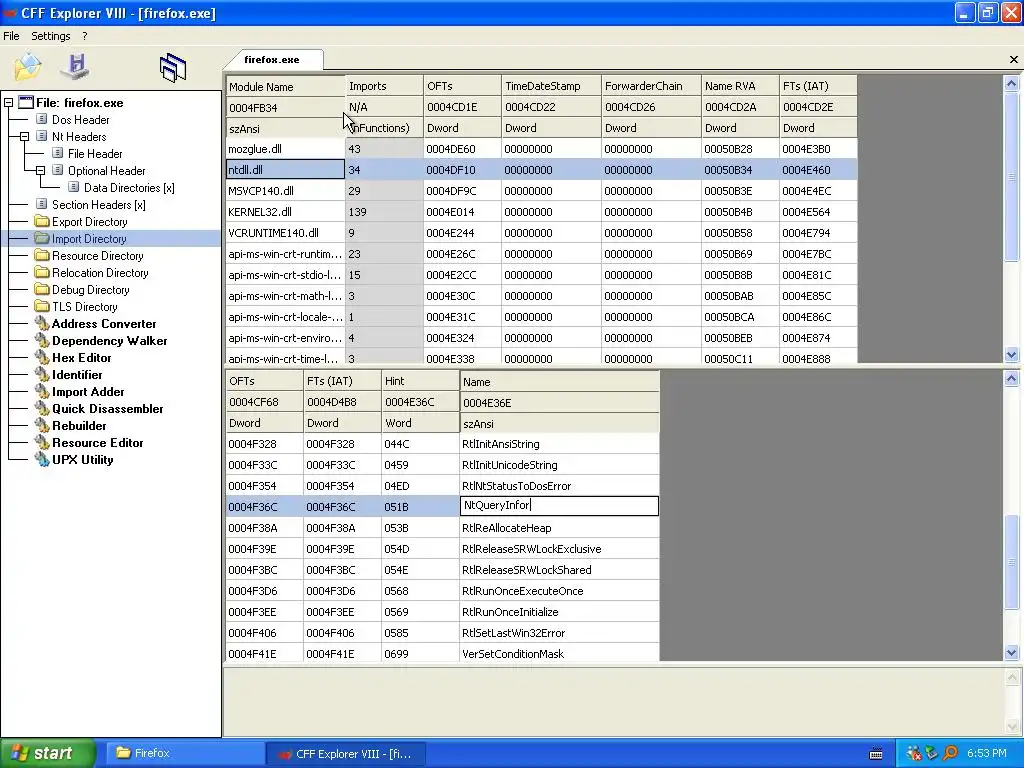Collapse the File: firefox.exe tree root
The width and height of the screenshot is (1024, 768).
pyautogui.click(x=8, y=103)
